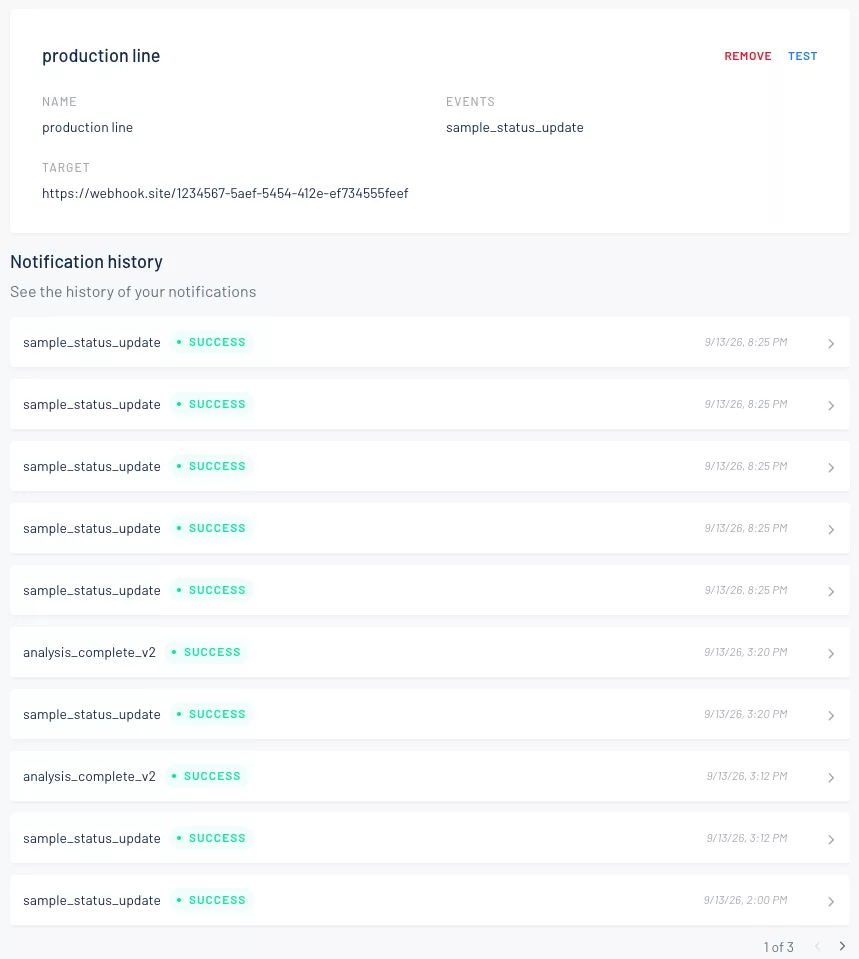Expand the sample_status_update 2:00 PM row chevron
This screenshot has width=859, height=959.
tap(831, 901)
